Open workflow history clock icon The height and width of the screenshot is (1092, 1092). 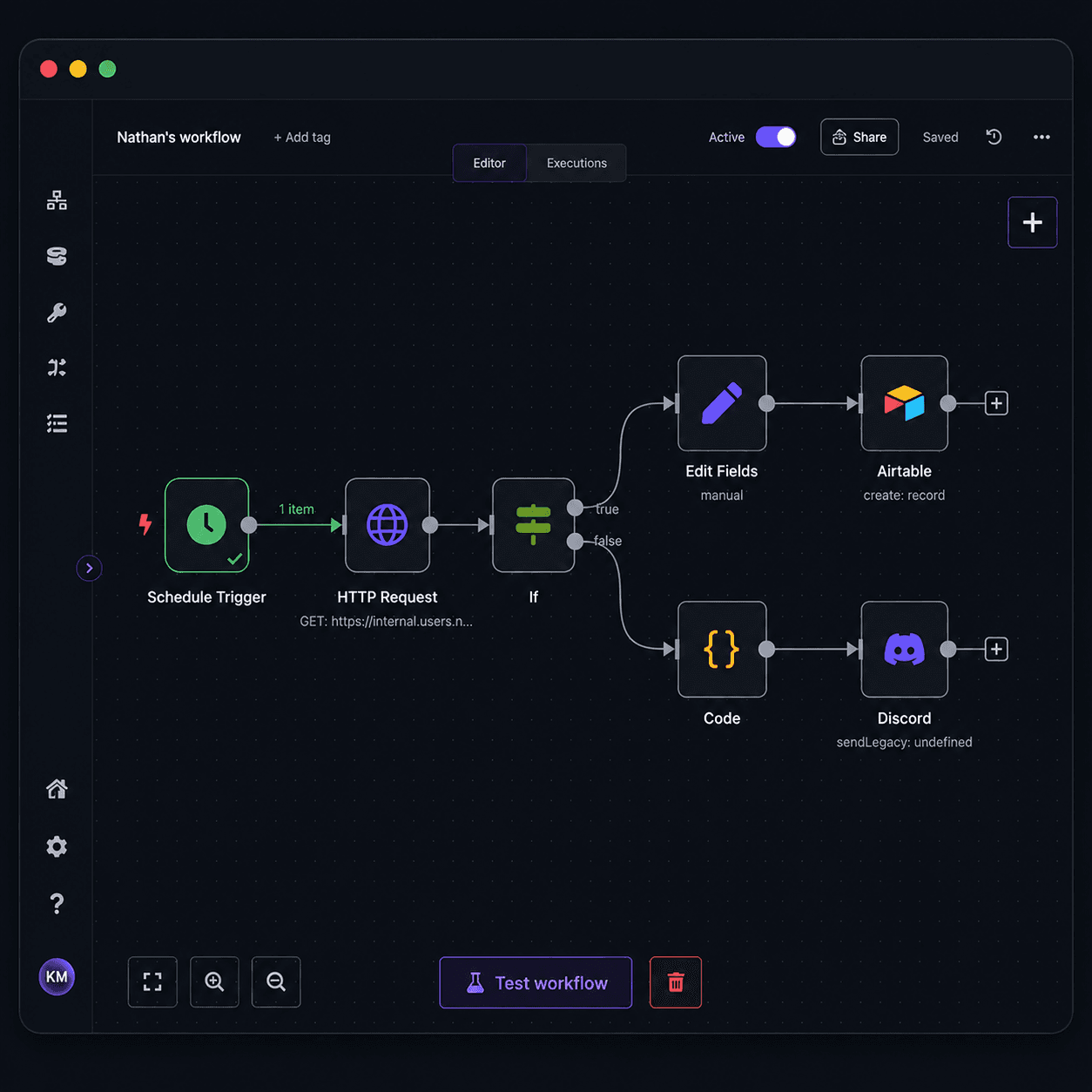(994, 137)
